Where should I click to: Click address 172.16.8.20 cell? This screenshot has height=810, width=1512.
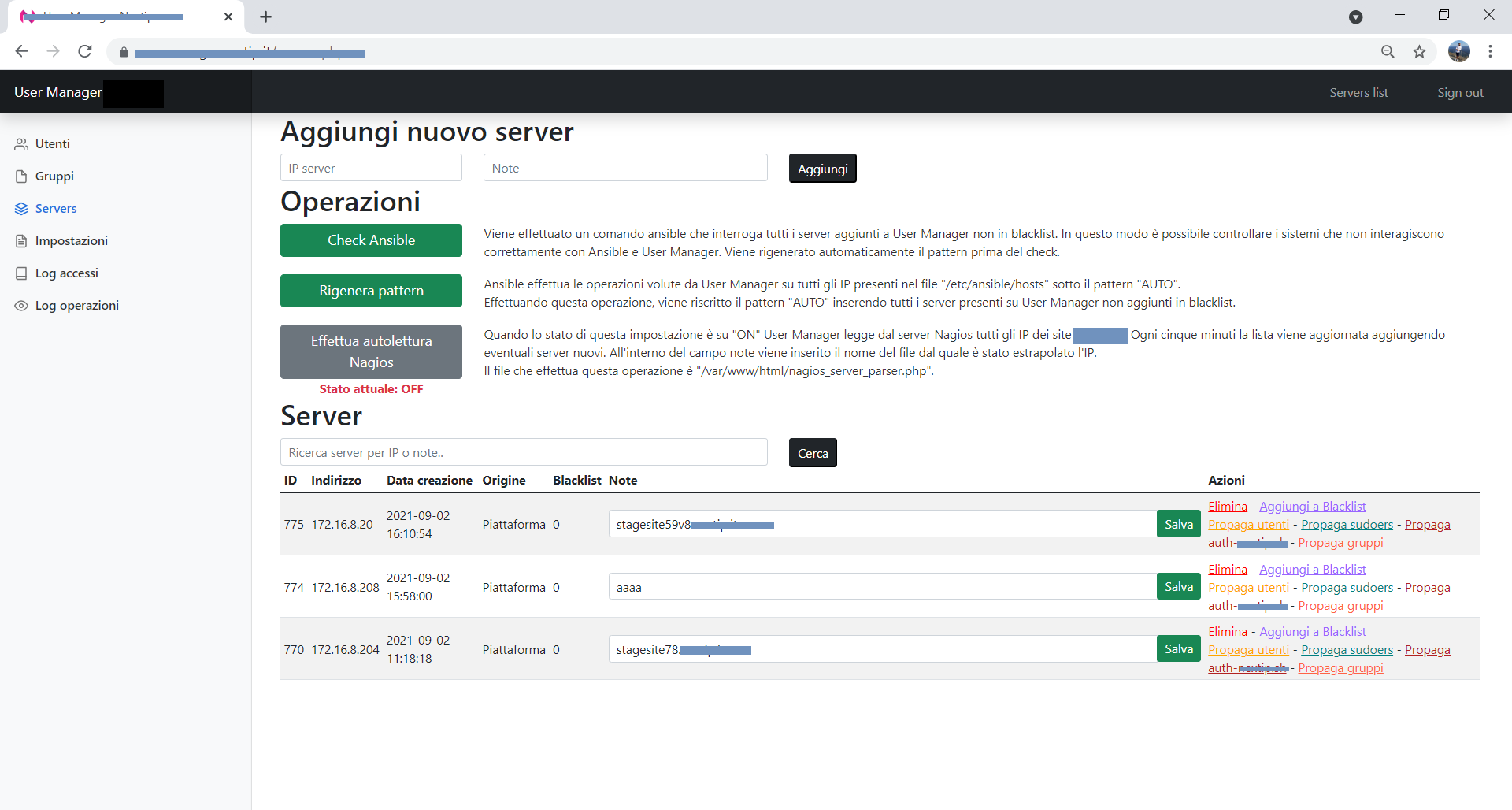click(342, 524)
